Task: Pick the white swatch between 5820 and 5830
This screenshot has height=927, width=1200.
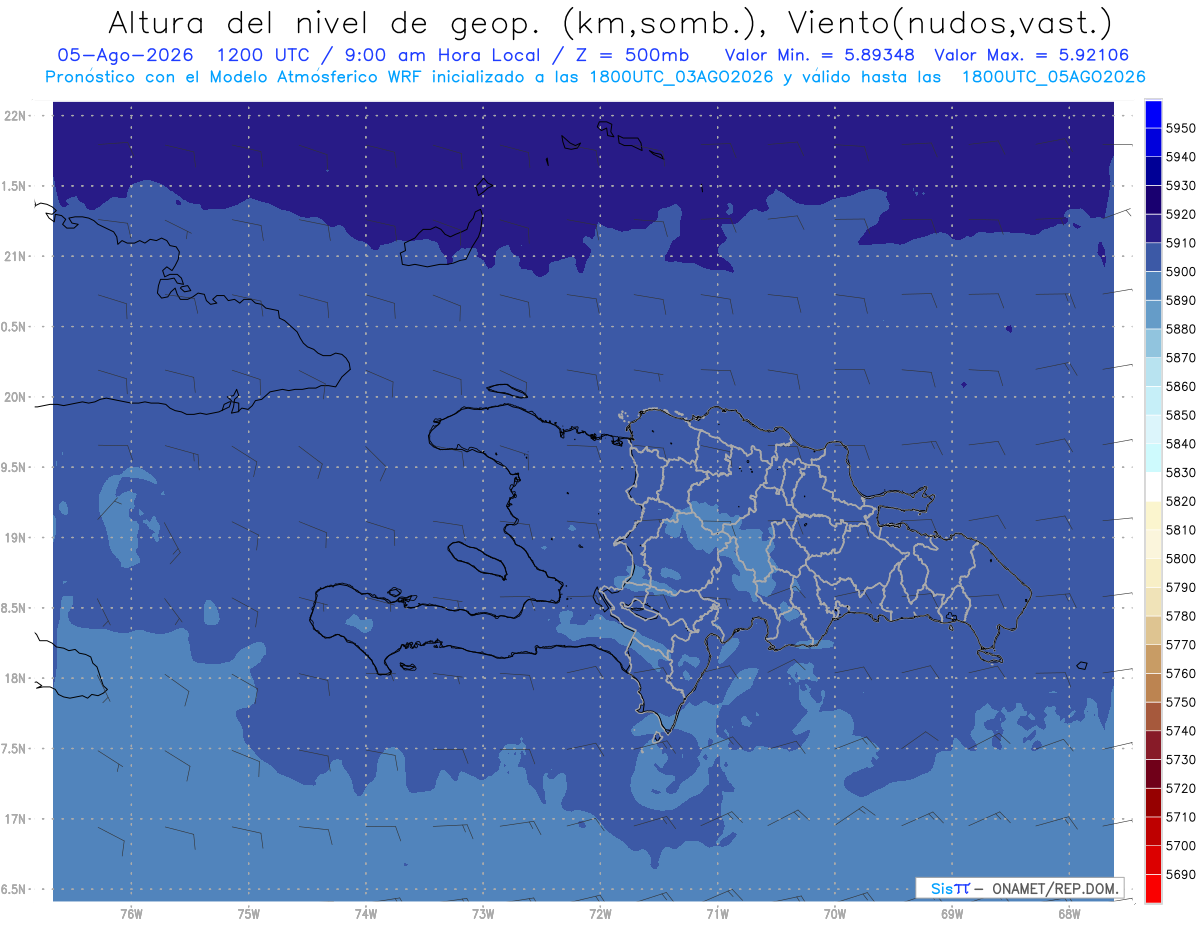Action: pyautogui.click(x=1153, y=487)
